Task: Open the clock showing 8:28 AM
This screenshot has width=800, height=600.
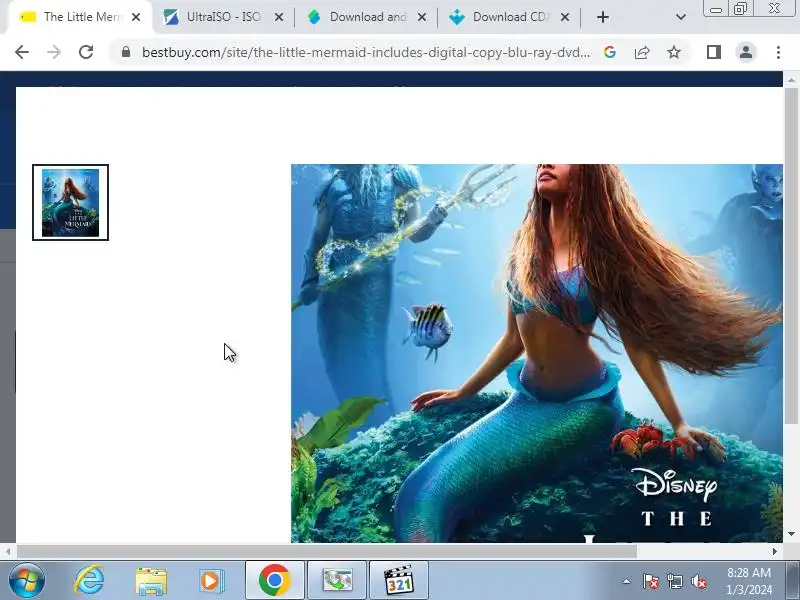Action: 749,581
